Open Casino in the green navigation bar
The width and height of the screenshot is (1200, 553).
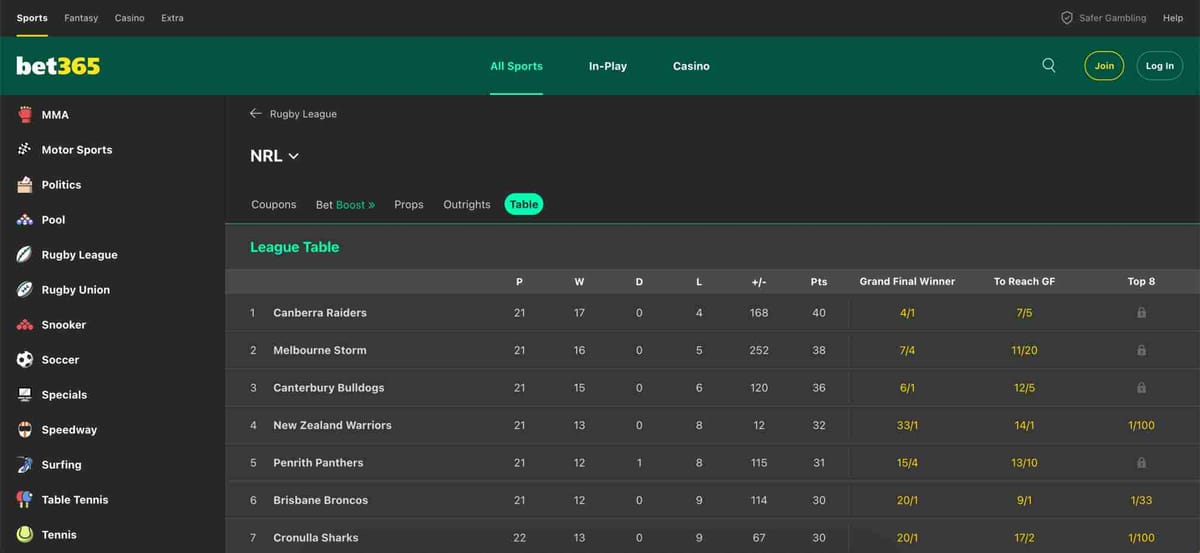(x=691, y=66)
